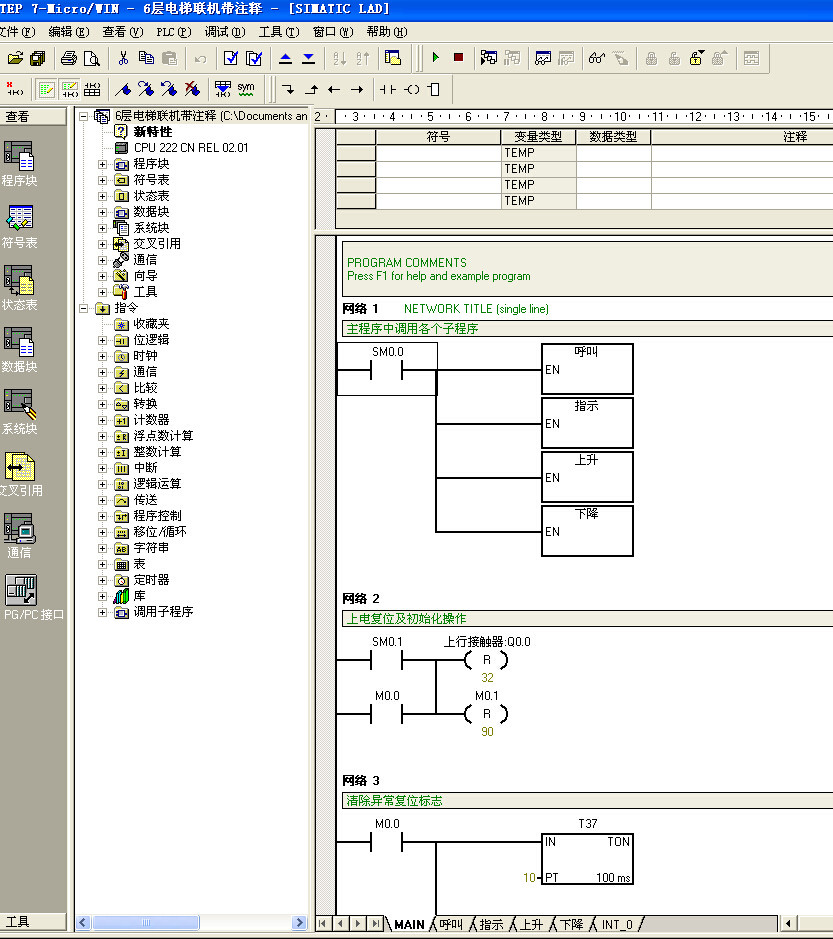Open the PLC menu
Image resolution: width=833 pixels, height=939 pixels.
(x=173, y=32)
